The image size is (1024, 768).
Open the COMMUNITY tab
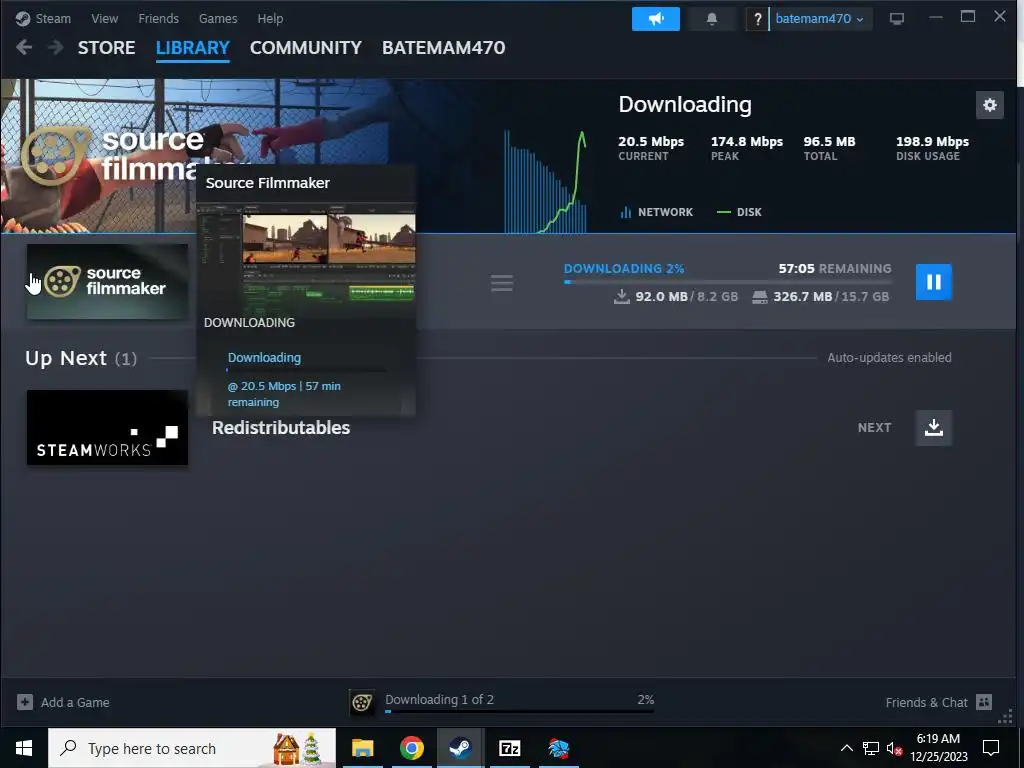tap(306, 48)
